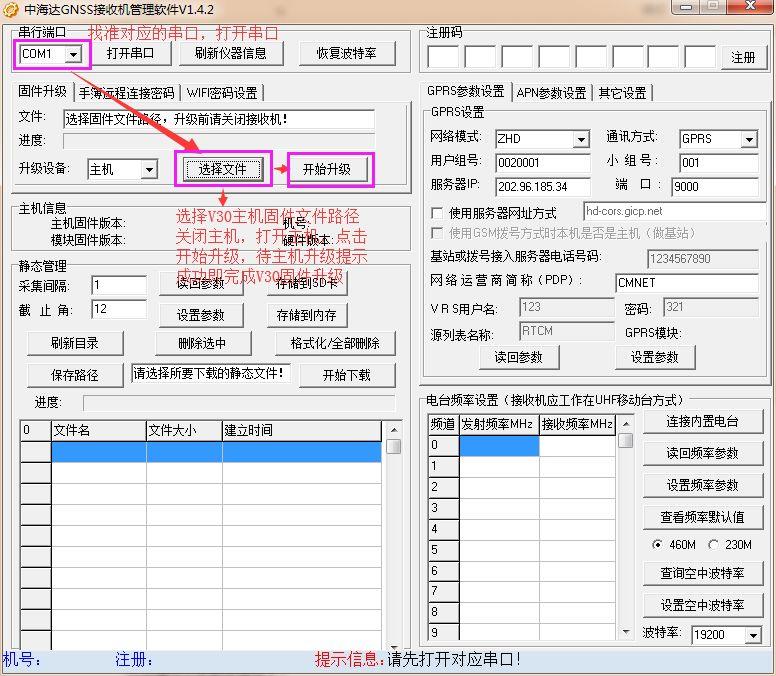Screen dimensions: 776x676
Task: Click the hd-cors.gicp.net address field
Action: (675, 211)
